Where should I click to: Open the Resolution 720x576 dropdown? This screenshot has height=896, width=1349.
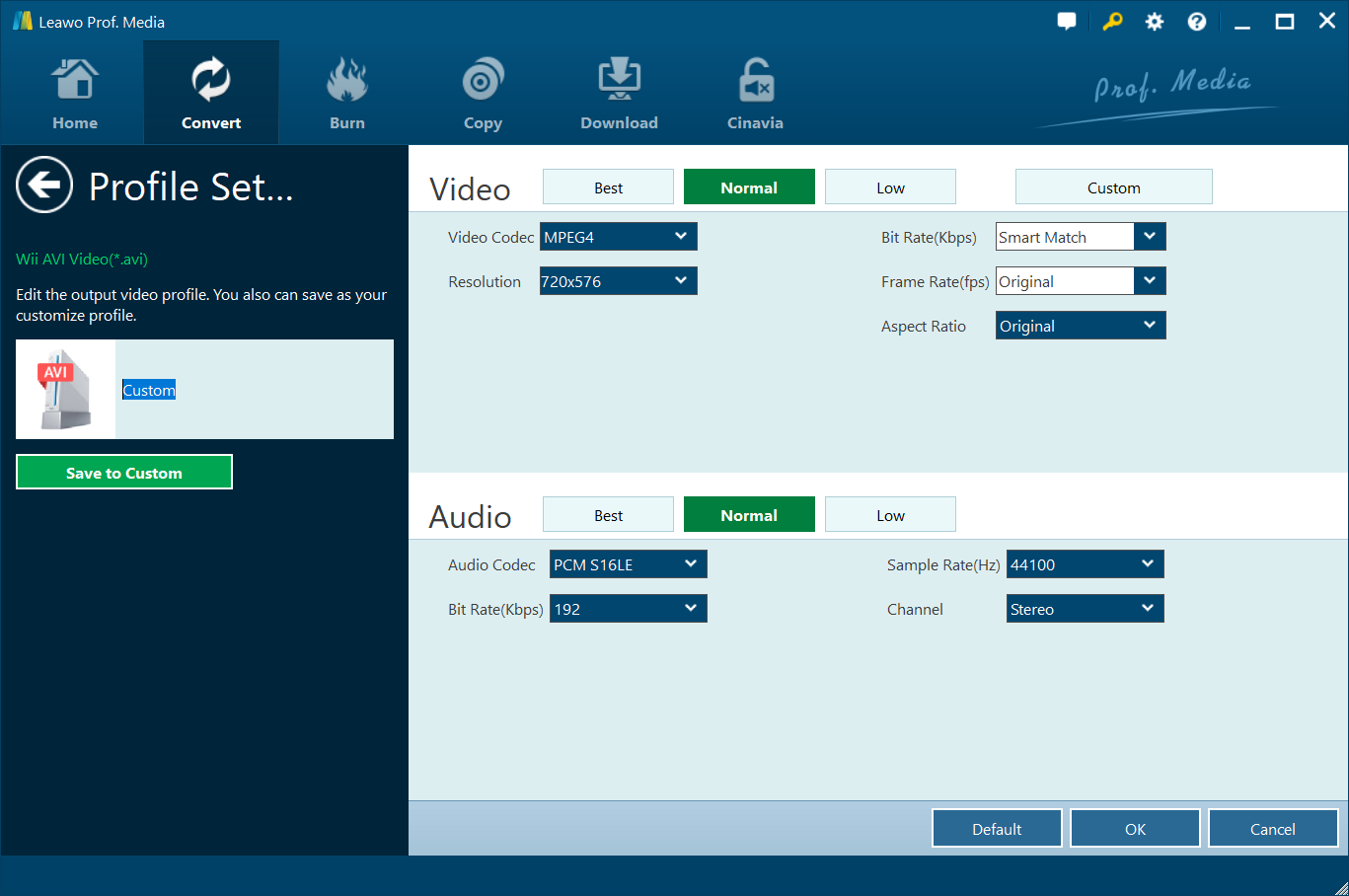pos(618,281)
